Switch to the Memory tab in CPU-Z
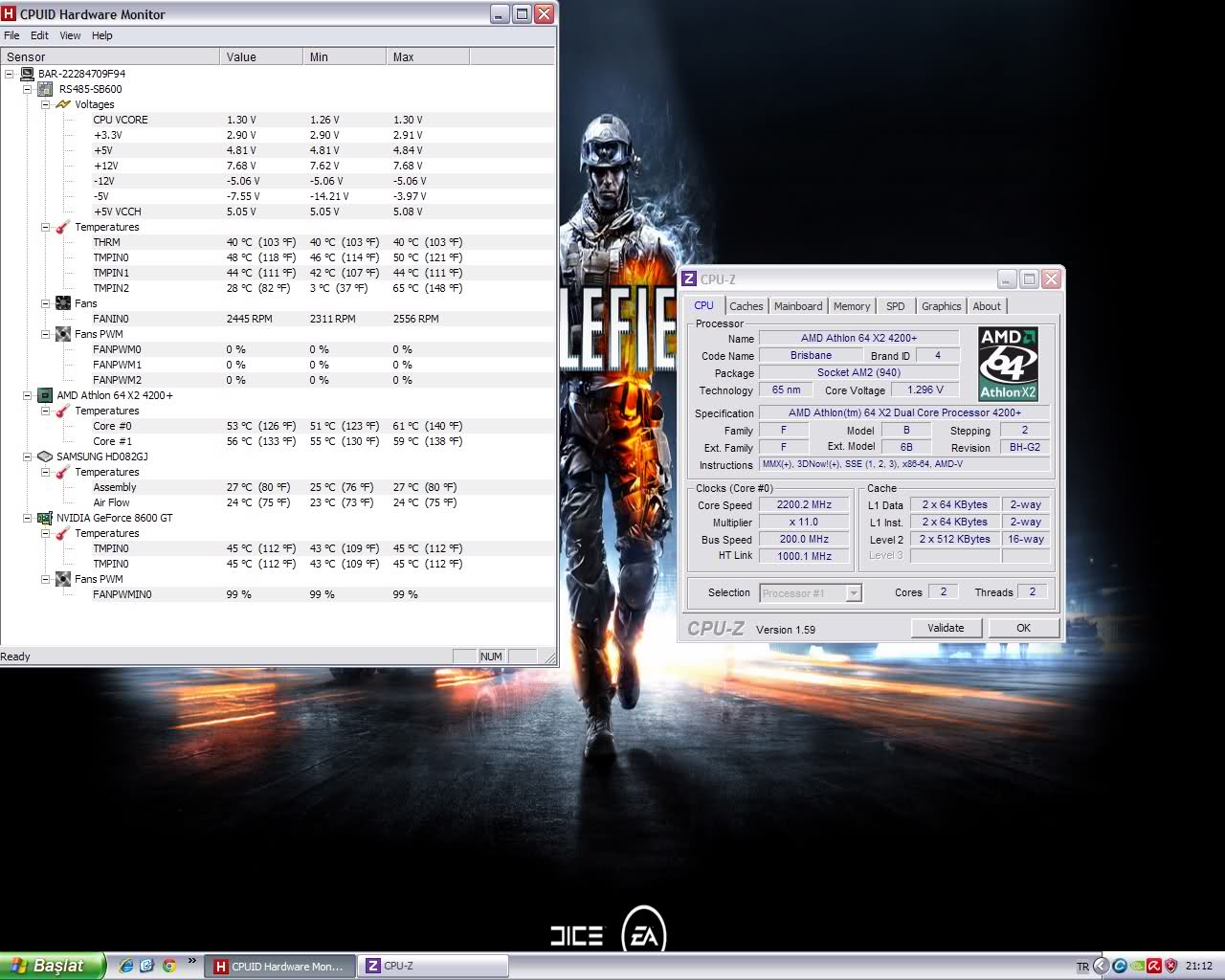Viewport: 1225px width, 980px height. point(852,306)
